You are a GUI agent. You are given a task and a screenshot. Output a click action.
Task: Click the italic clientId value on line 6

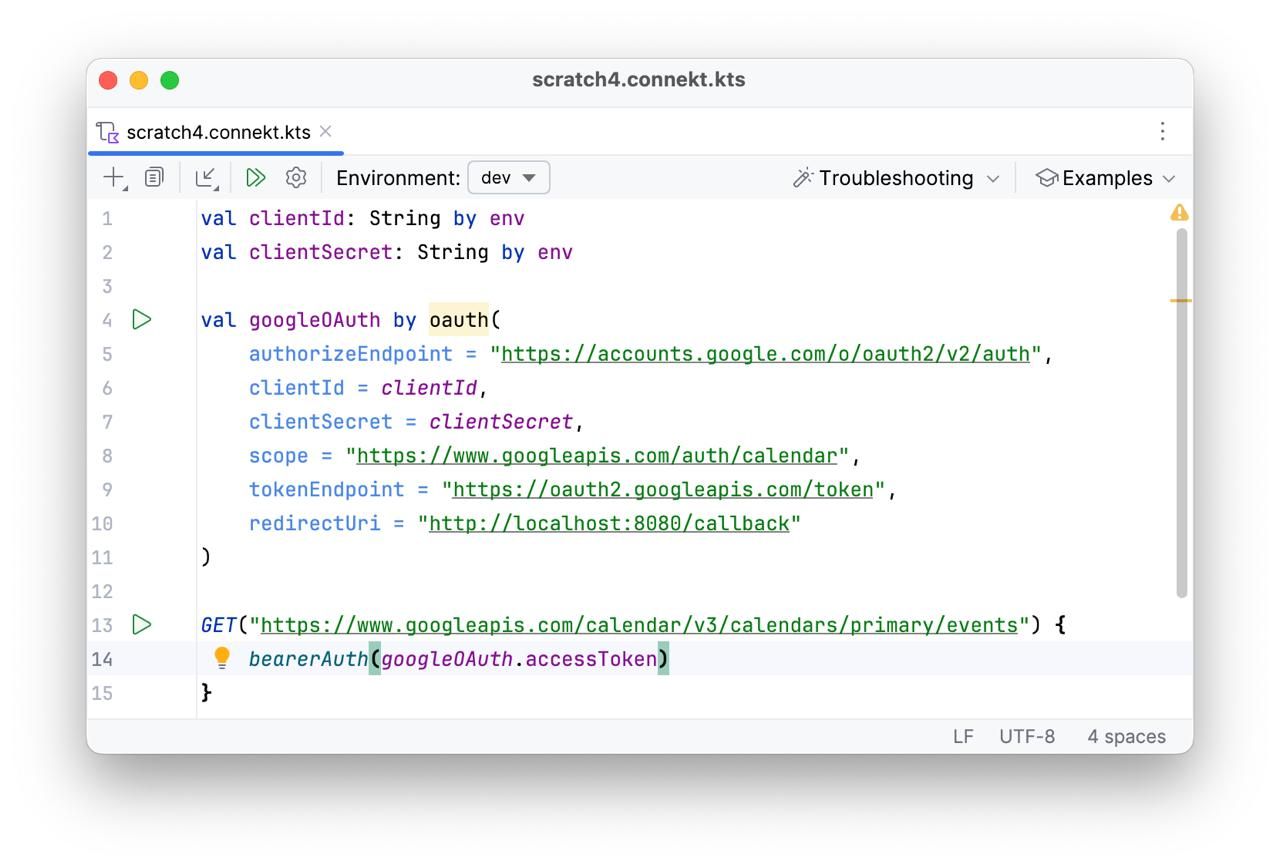[429, 388]
